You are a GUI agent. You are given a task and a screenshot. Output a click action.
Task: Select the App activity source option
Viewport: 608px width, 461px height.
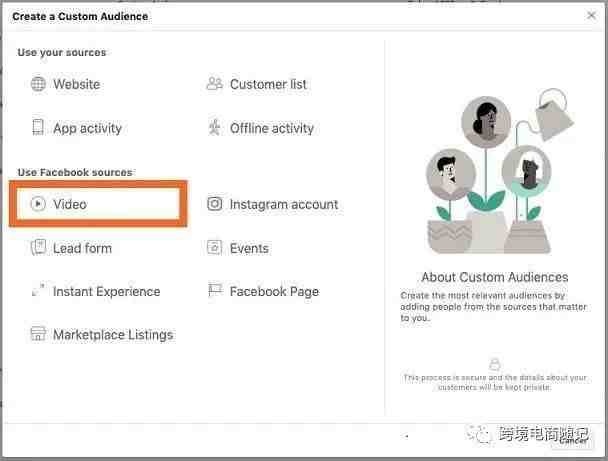(x=77, y=128)
